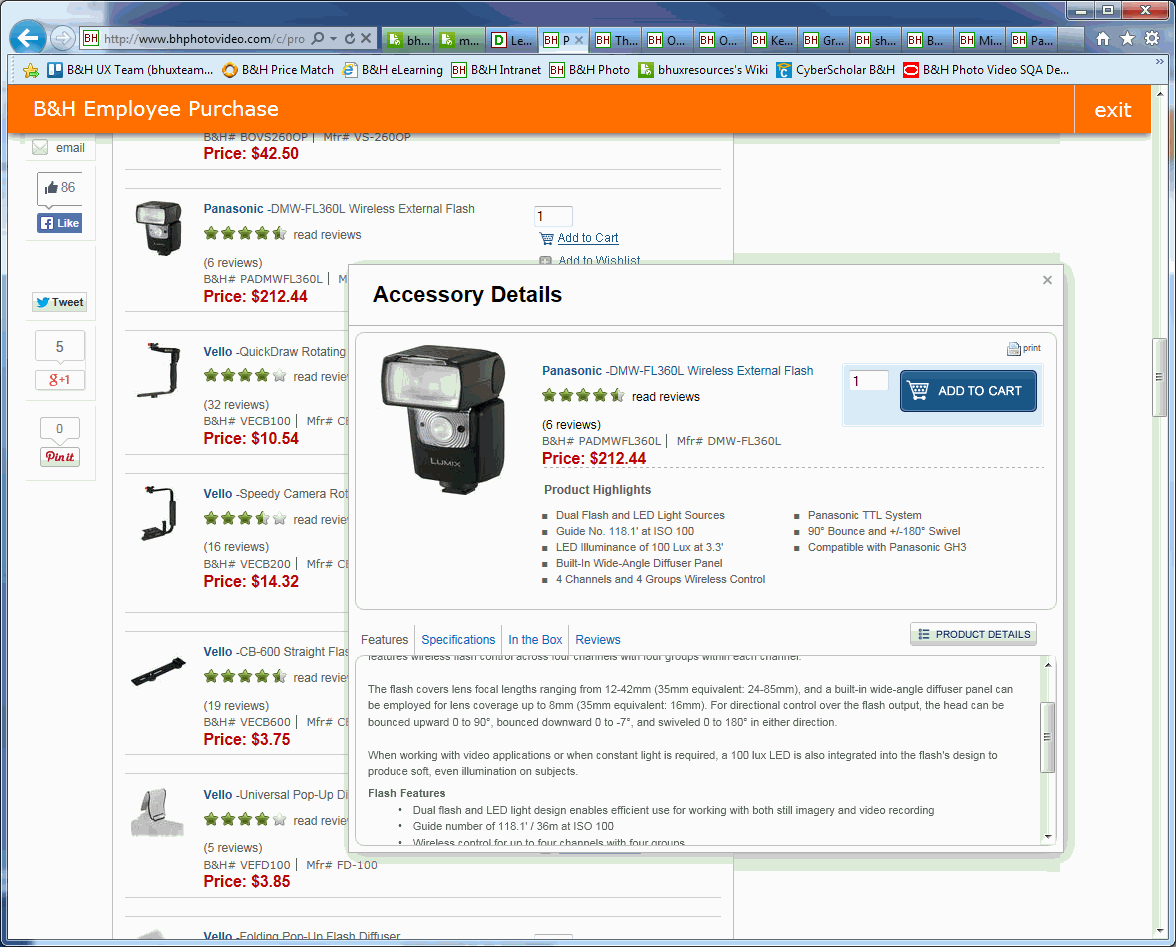Click the Vello Universal Pop-Up diffuser thumbnail

158,812
